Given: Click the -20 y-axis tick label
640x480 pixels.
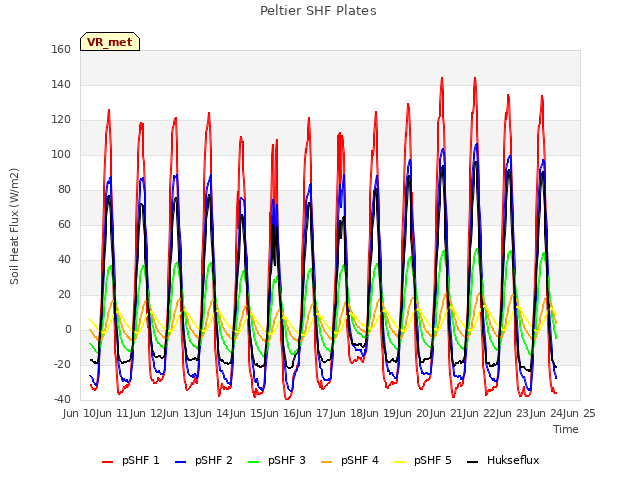Looking at the screenshot, I should tap(62, 364).
